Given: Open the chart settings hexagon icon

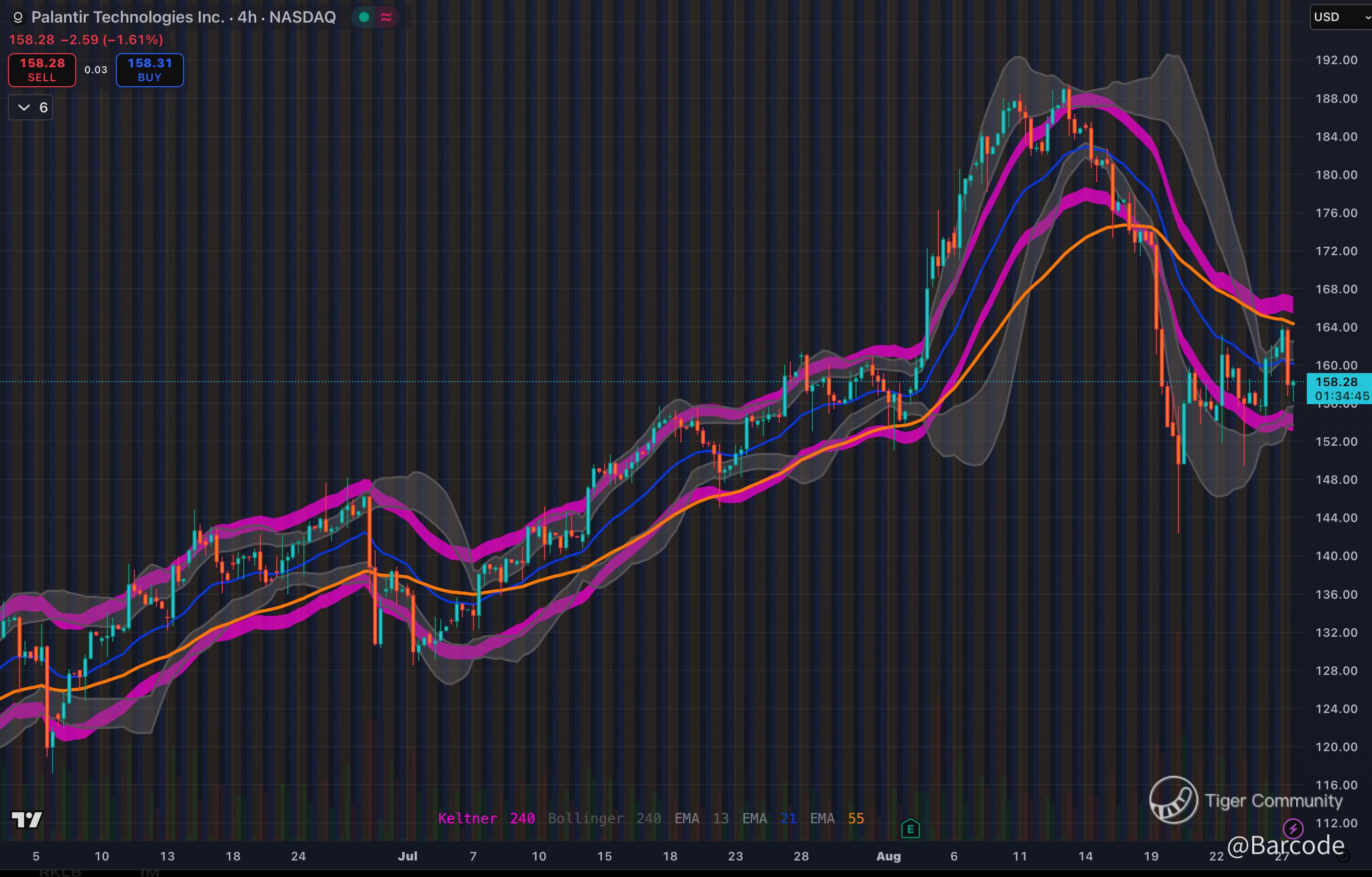Looking at the screenshot, I should [x=1343, y=855].
